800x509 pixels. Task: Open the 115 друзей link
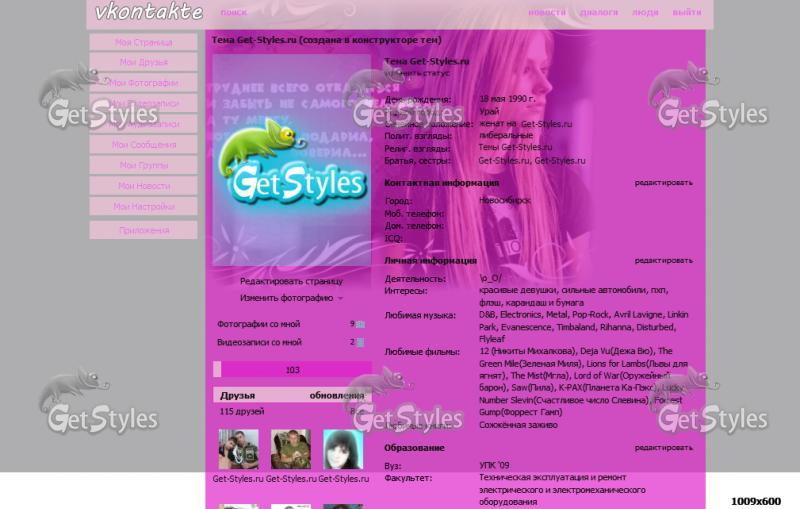242,412
